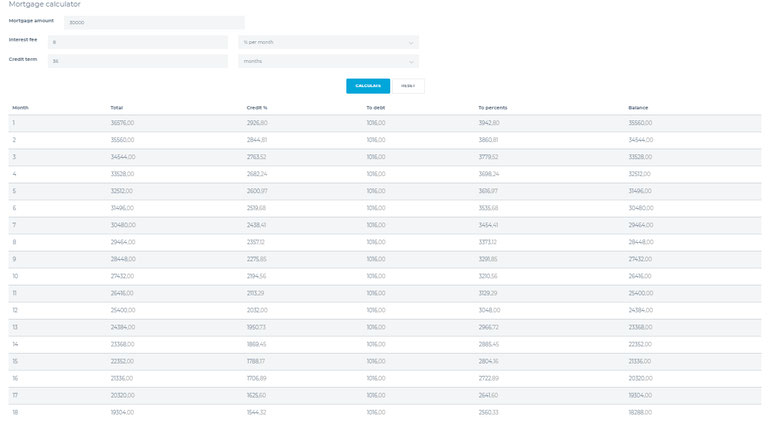The image size is (768, 421).
Task: Click month number 13 in the table
Action: pyautogui.click(x=15, y=327)
